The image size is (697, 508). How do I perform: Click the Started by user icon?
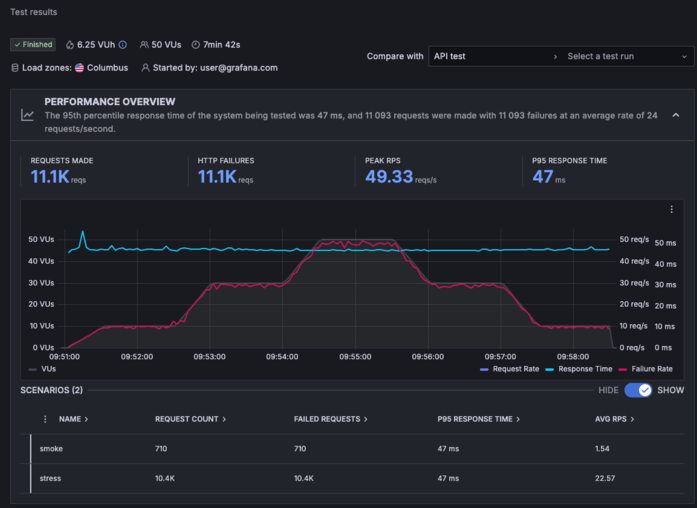[x=145, y=68]
